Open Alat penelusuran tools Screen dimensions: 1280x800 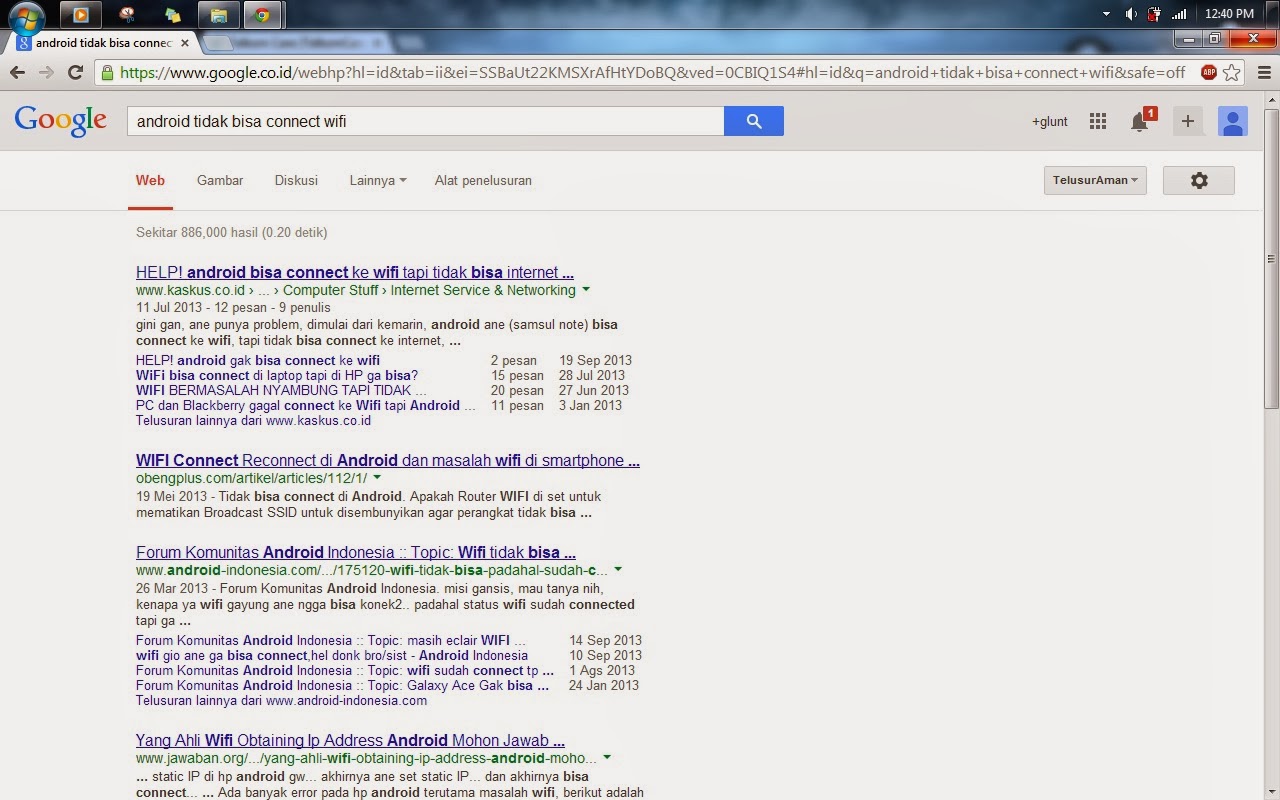coord(483,180)
